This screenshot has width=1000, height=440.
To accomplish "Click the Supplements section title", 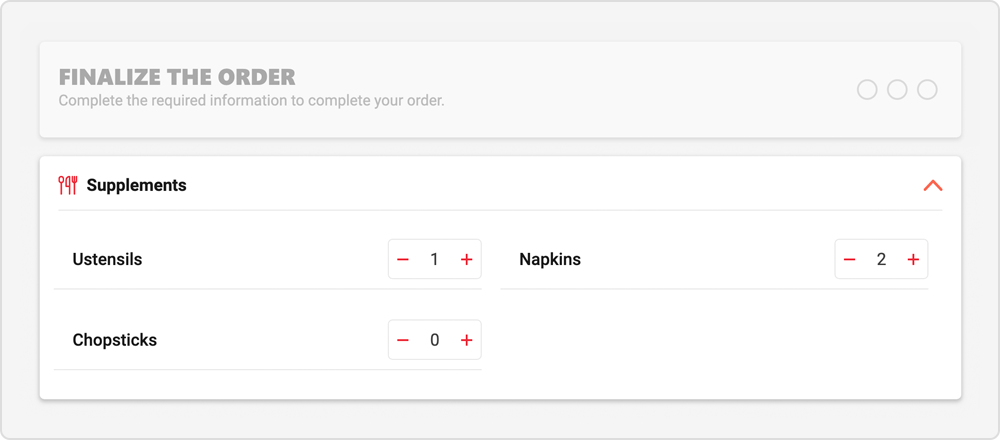I will tap(136, 185).
